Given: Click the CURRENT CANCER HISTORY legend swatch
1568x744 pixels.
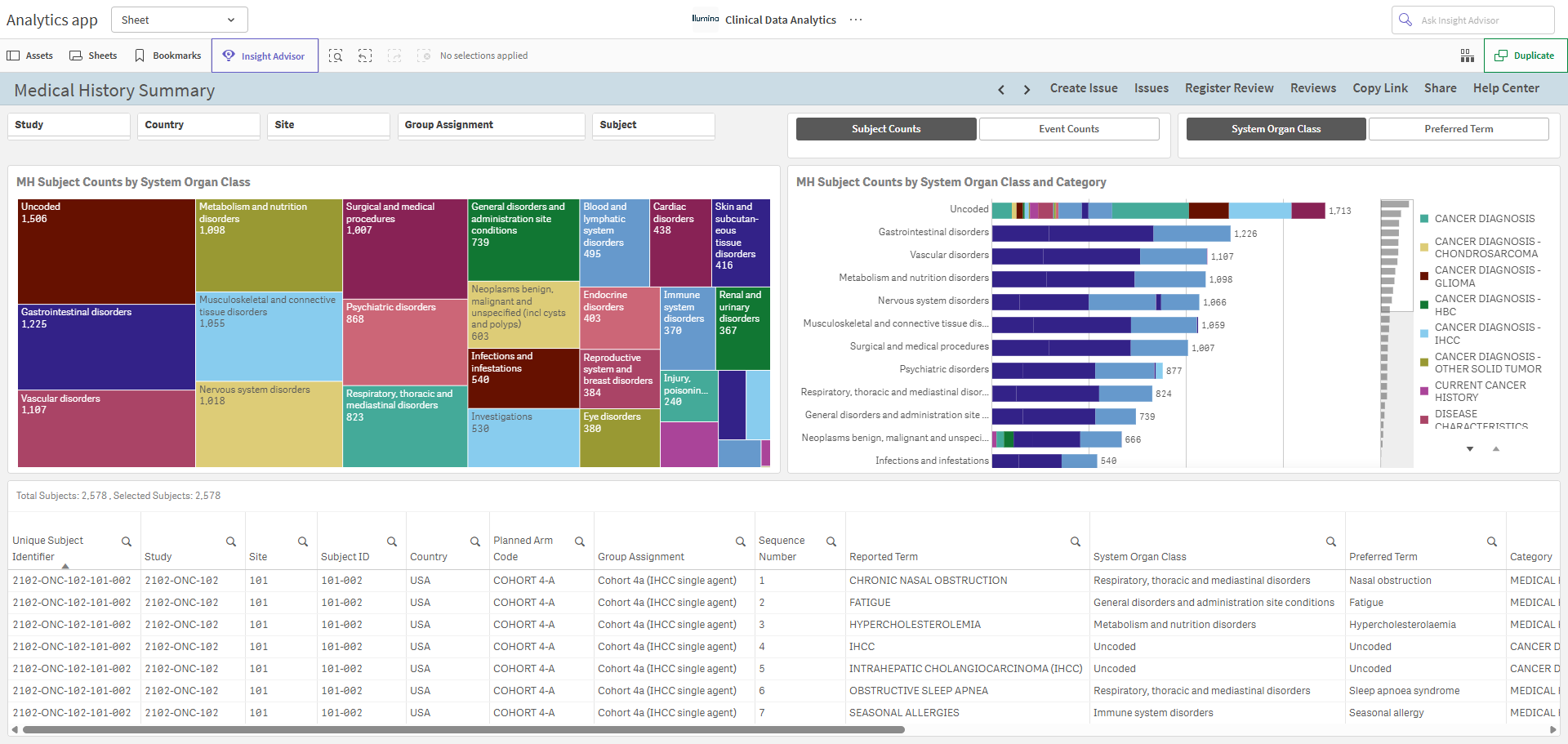Looking at the screenshot, I should pyautogui.click(x=1424, y=391).
